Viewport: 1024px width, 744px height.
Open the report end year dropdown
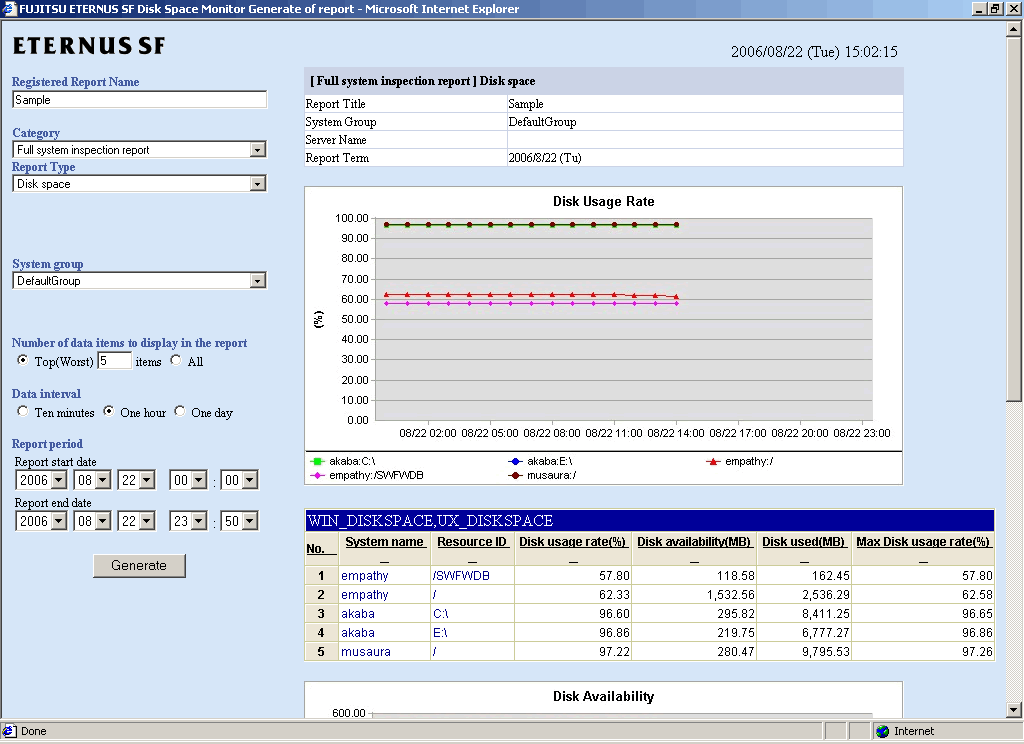click(59, 521)
